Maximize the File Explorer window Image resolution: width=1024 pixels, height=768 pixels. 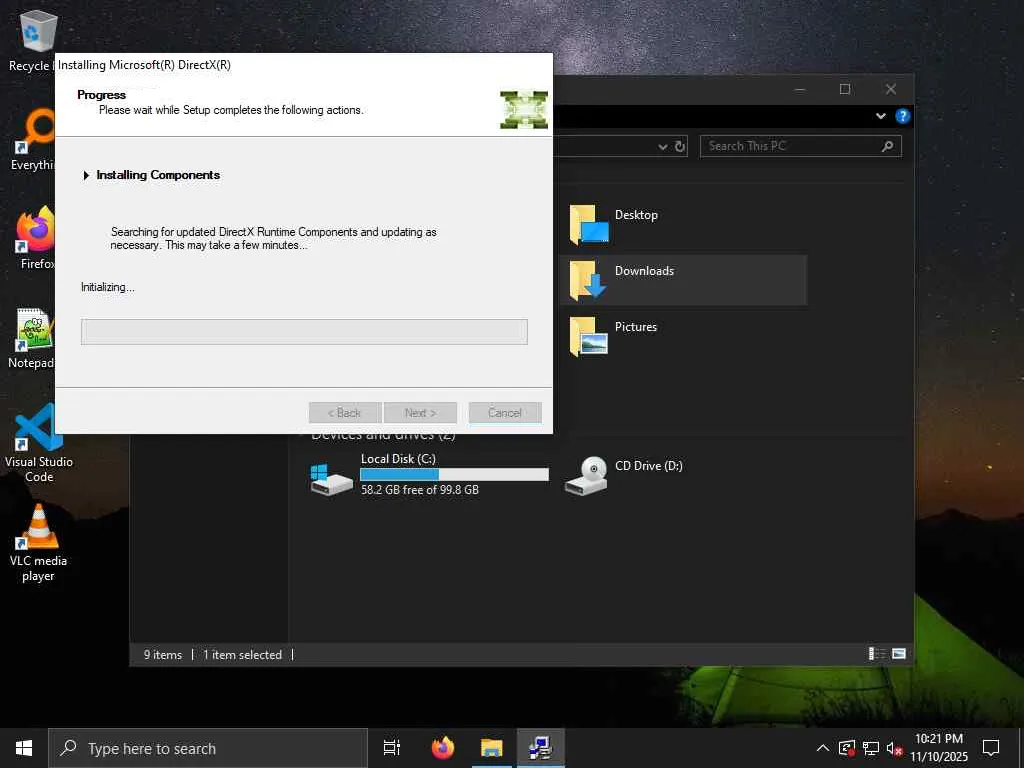[x=844, y=89]
